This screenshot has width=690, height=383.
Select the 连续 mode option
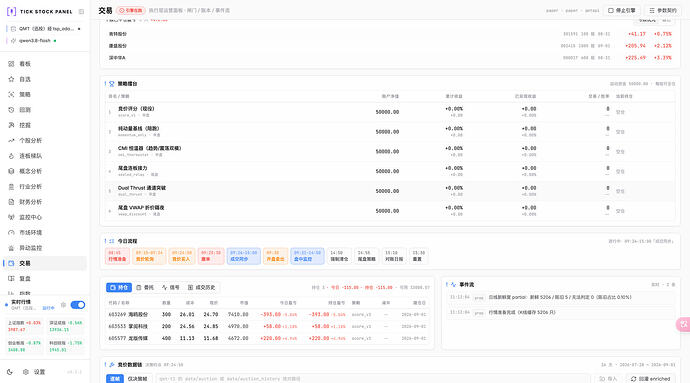(x=115, y=379)
